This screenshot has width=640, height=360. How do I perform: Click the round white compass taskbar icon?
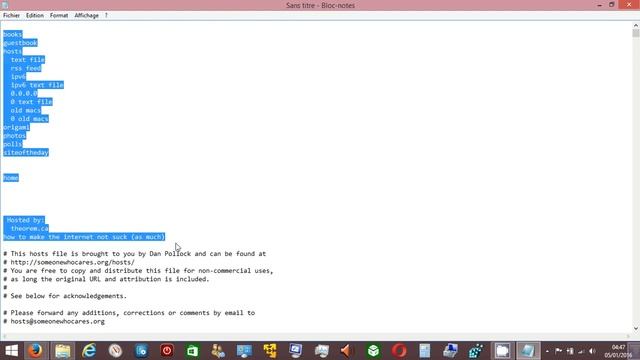(115, 351)
